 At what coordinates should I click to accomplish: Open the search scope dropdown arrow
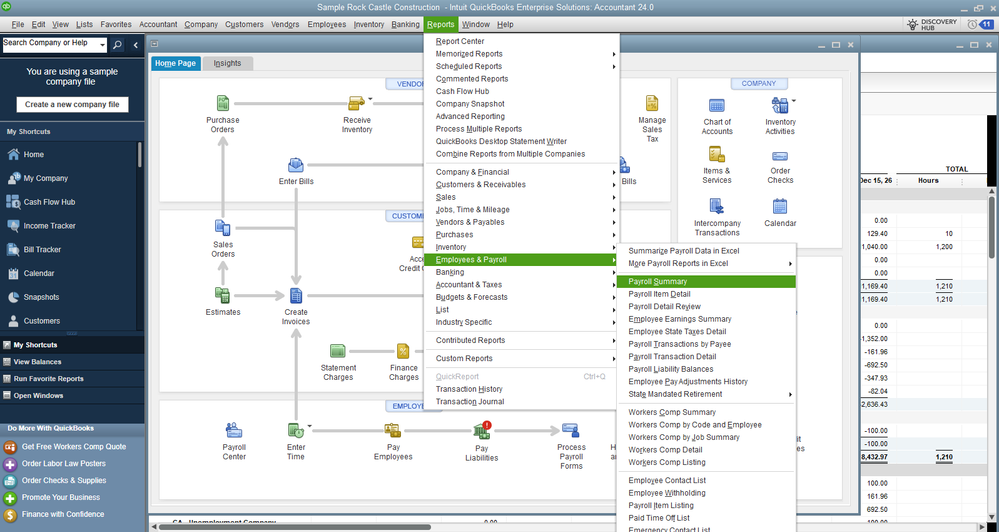point(102,45)
